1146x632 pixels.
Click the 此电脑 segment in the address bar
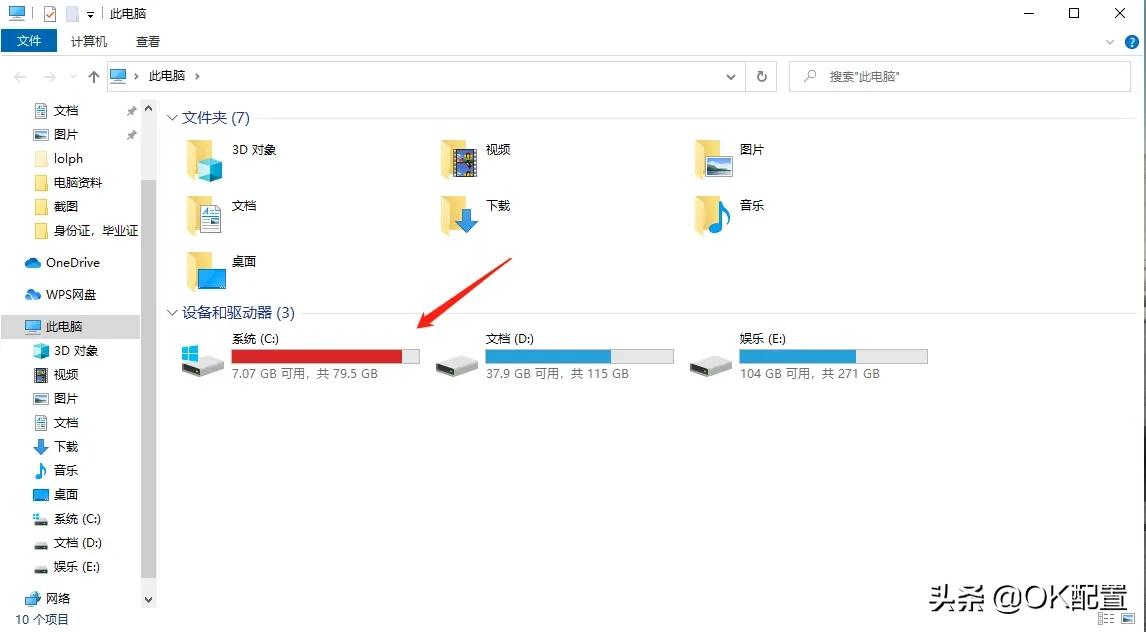pyautogui.click(x=167, y=76)
